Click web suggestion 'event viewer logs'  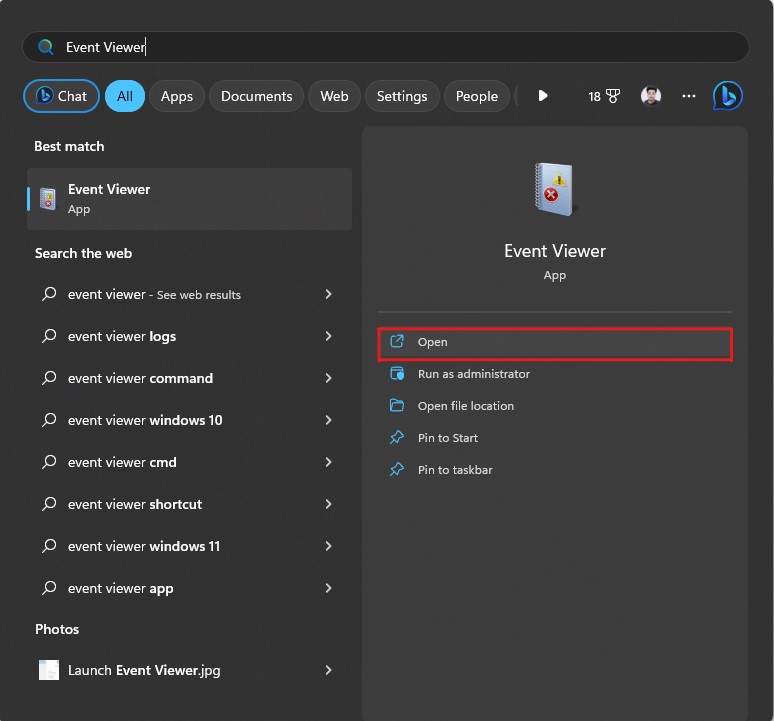[190, 337]
